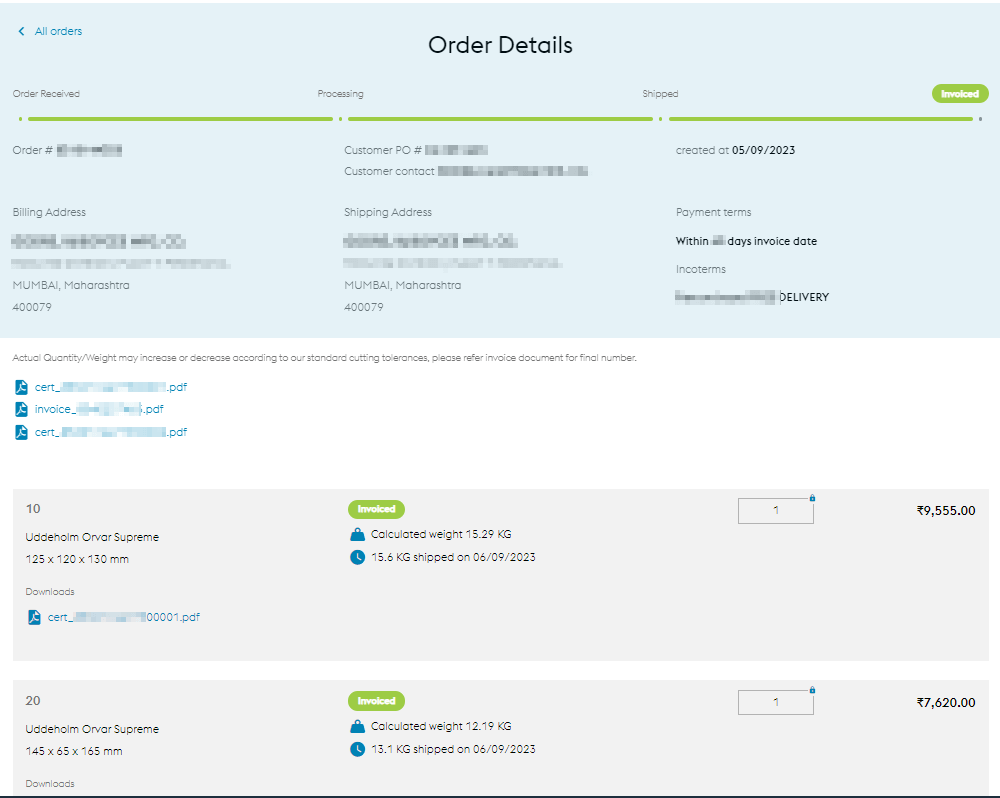The width and height of the screenshot is (1000, 798).
Task: Select the quantity field for item 10
Action: point(775,511)
